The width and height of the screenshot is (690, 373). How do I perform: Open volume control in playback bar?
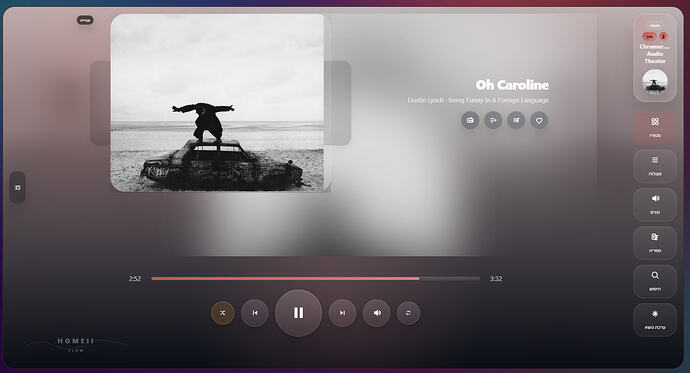click(x=376, y=313)
